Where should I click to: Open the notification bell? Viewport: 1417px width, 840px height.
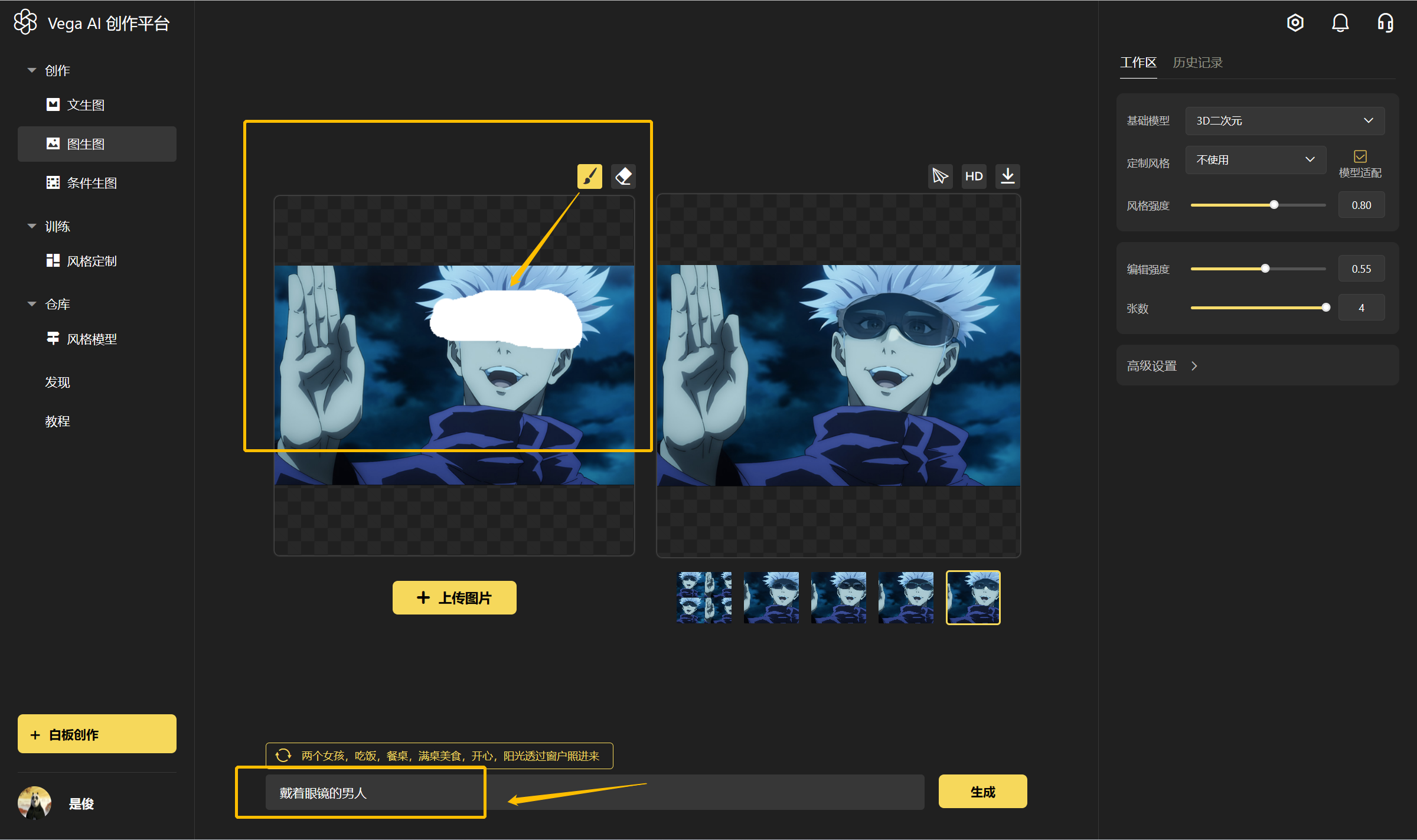[1340, 23]
